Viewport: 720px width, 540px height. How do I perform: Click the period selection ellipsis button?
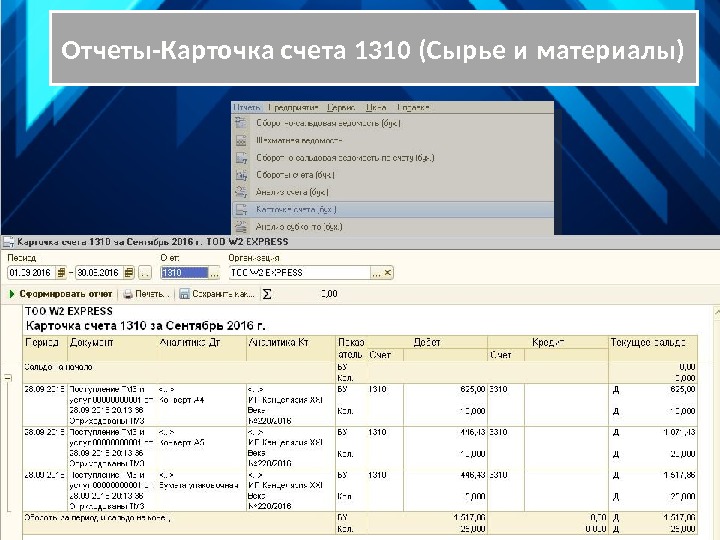tap(145, 273)
